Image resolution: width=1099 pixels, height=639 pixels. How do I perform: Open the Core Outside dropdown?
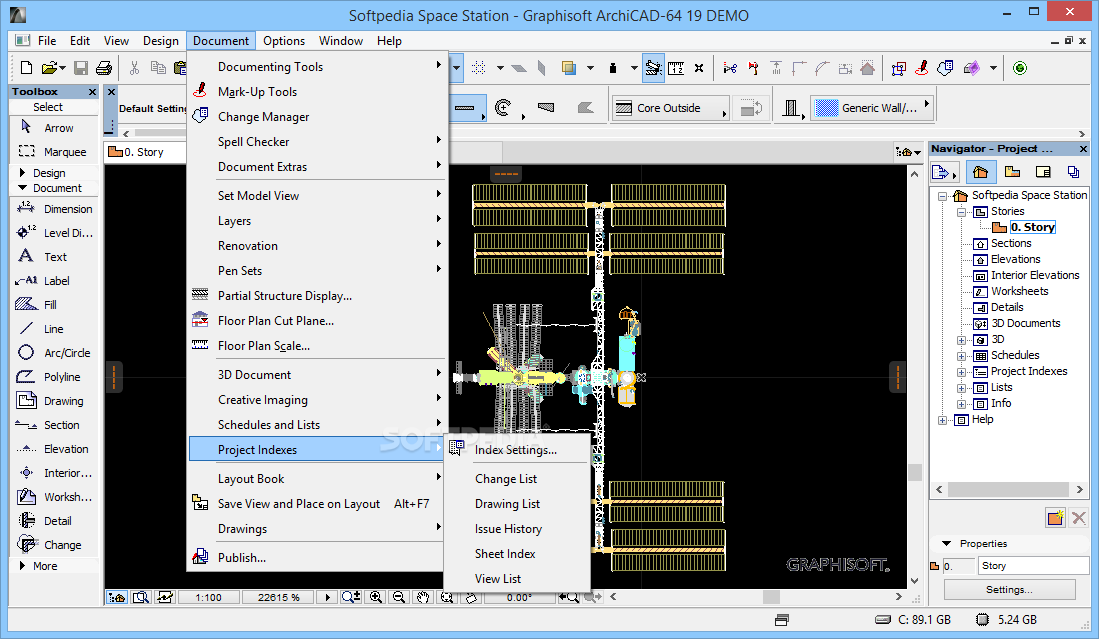(x=668, y=108)
